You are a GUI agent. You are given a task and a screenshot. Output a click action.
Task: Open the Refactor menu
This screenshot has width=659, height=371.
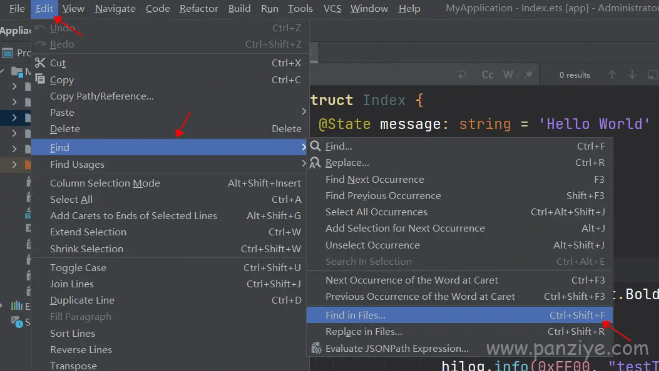198,8
